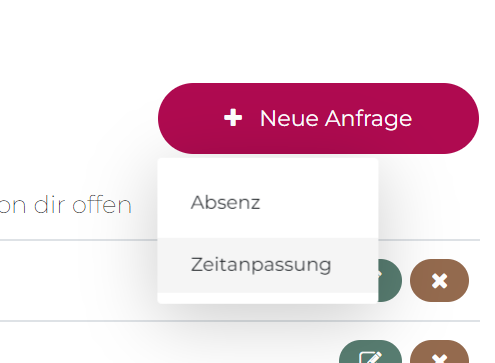This screenshot has height=363, width=495.
Task: Click the 'on dir offen' heading text
Action: tap(66, 205)
